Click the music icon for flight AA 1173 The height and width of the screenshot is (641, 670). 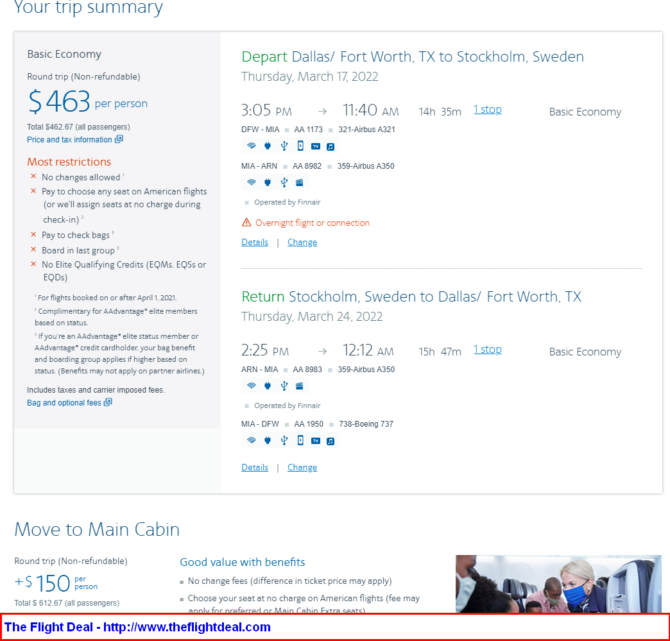point(330,147)
